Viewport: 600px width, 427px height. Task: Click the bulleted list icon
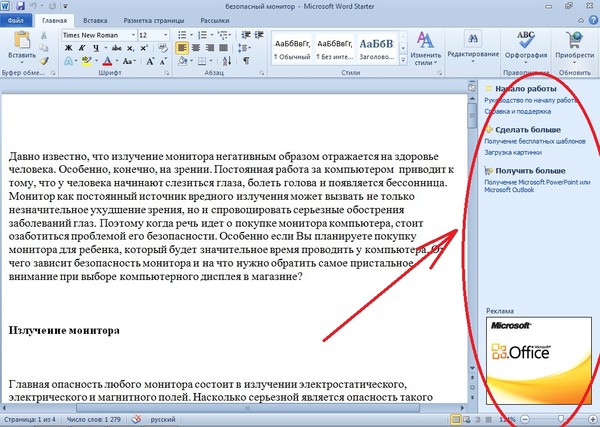coord(182,35)
